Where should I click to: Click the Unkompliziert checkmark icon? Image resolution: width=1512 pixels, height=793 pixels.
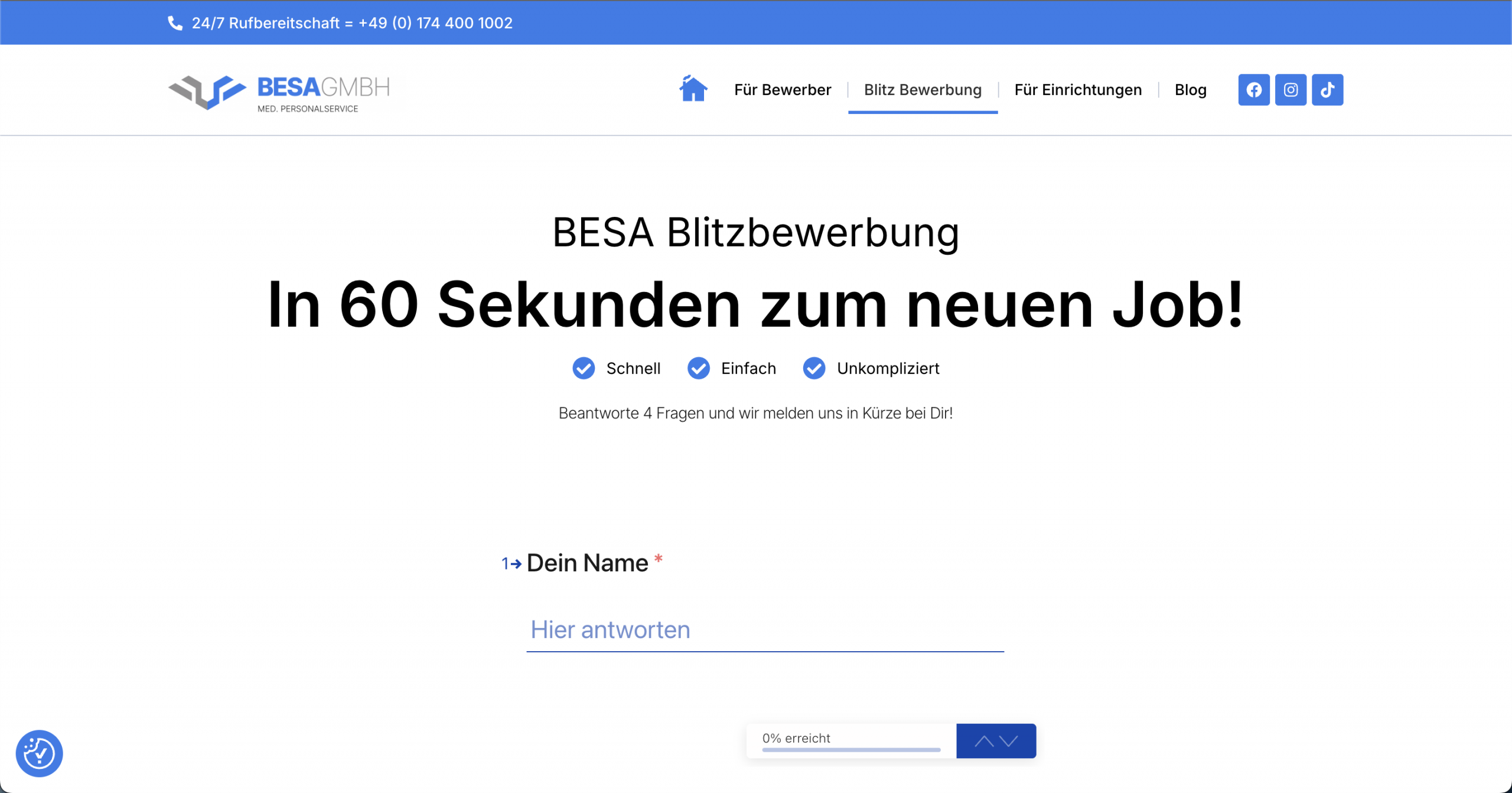click(x=814, y=368)
